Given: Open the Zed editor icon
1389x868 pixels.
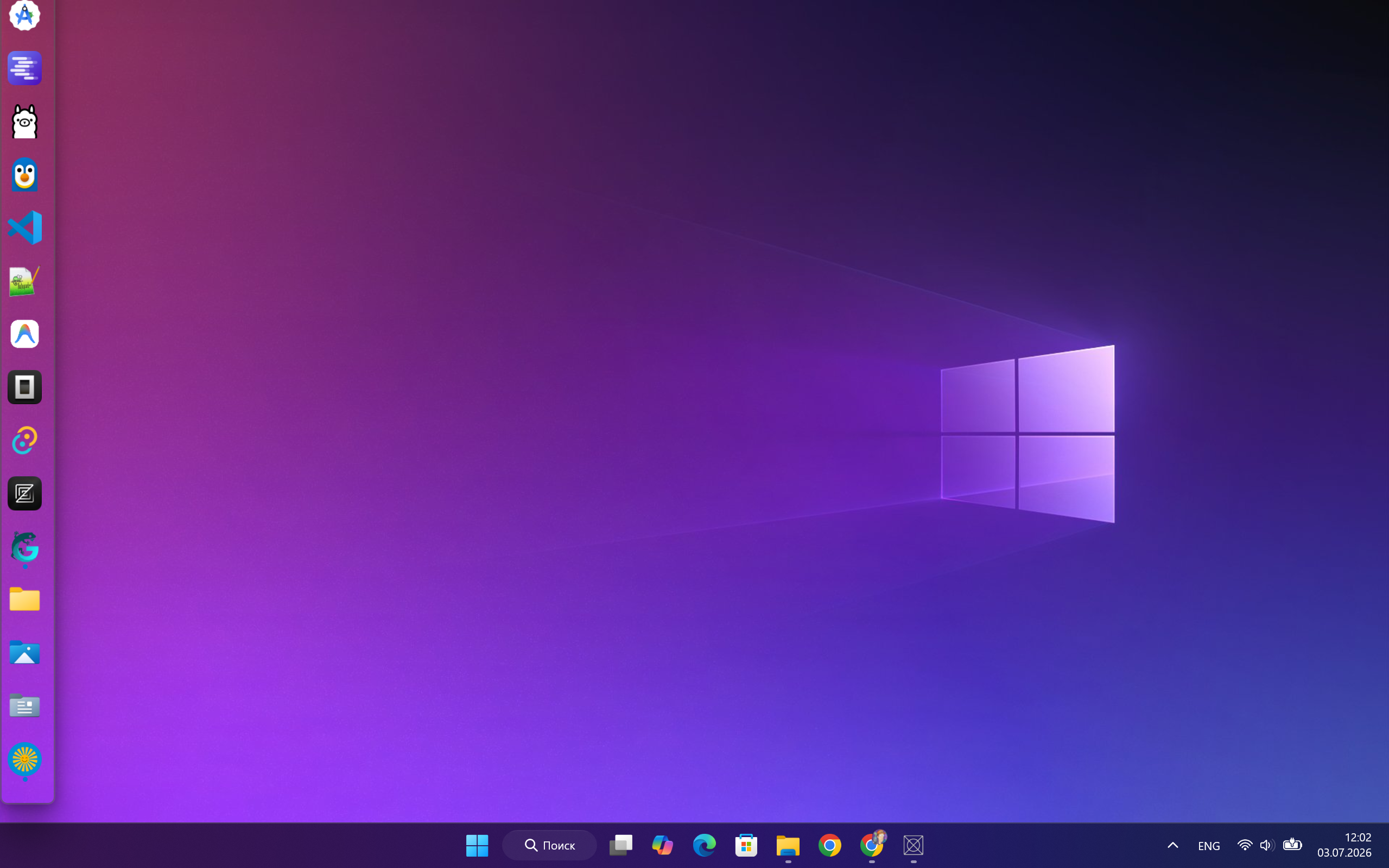Looking at the screenshot, I should [x=24, y=493].
